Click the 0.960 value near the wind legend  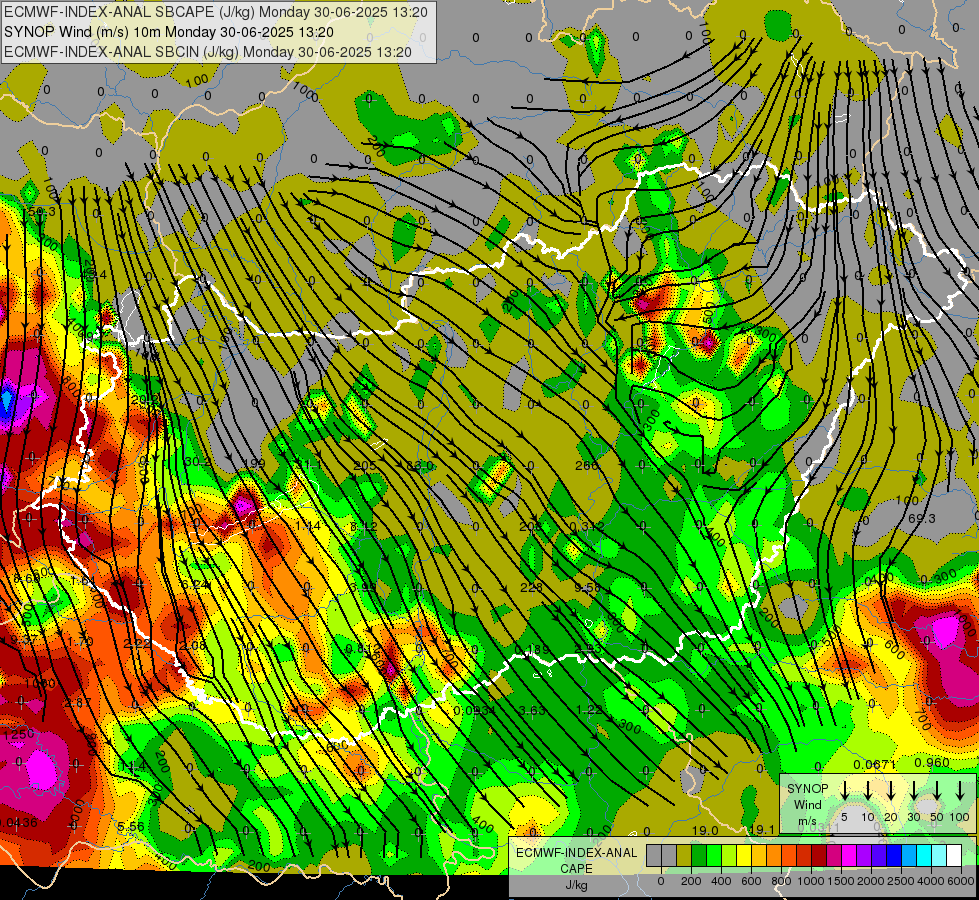pyautogui.click(x=932, y=763)
